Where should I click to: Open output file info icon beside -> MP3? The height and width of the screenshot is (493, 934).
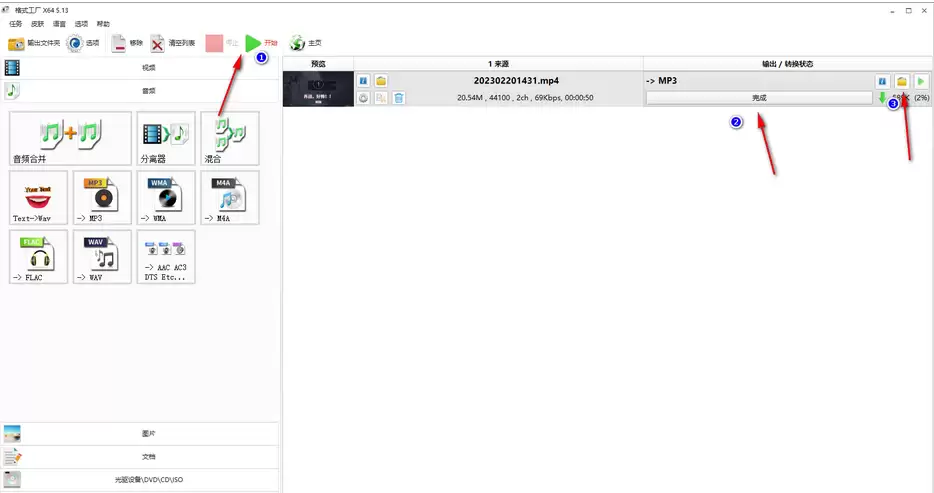click(x=882, y=81)
